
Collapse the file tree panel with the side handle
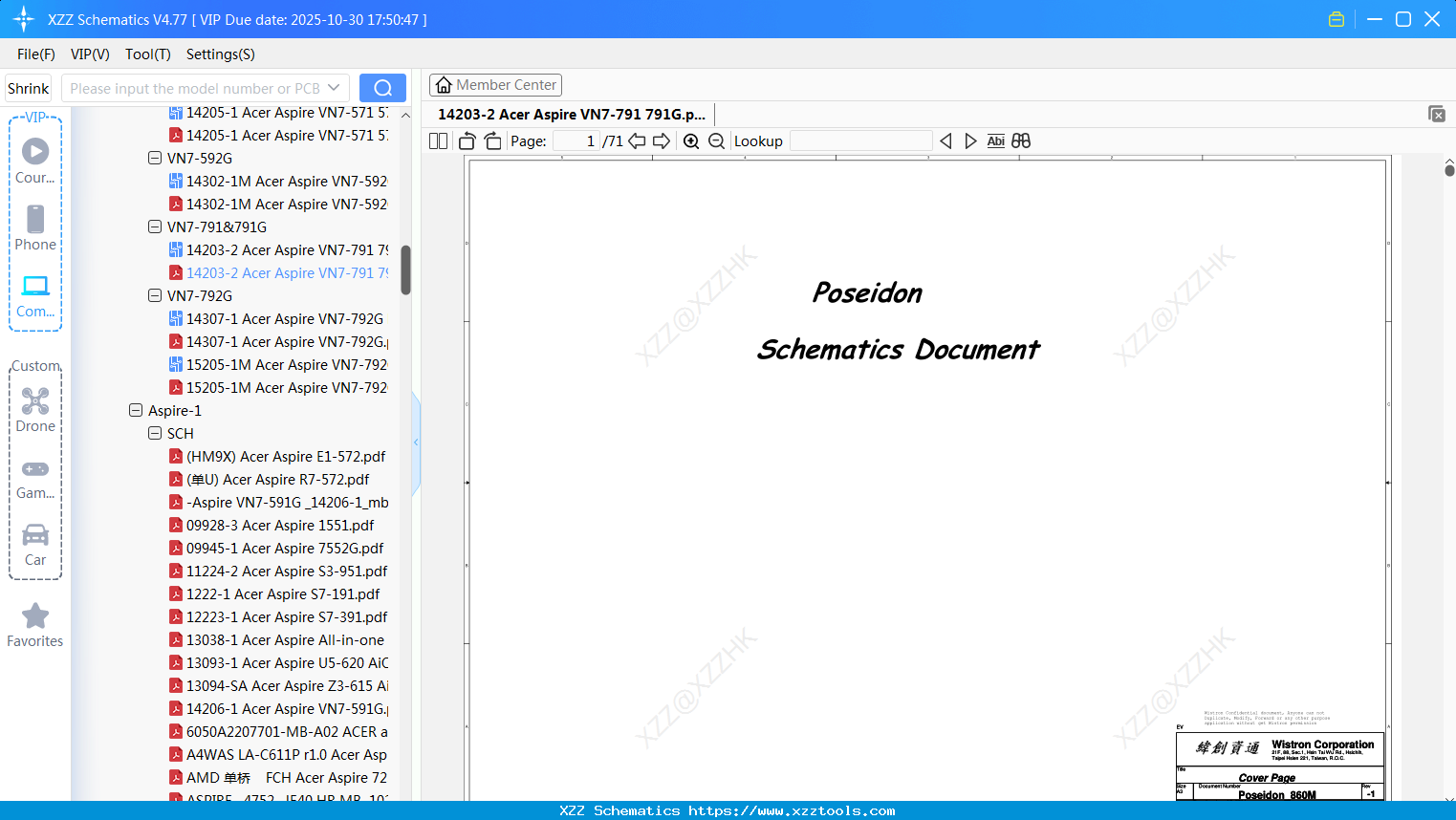point(416,442)
